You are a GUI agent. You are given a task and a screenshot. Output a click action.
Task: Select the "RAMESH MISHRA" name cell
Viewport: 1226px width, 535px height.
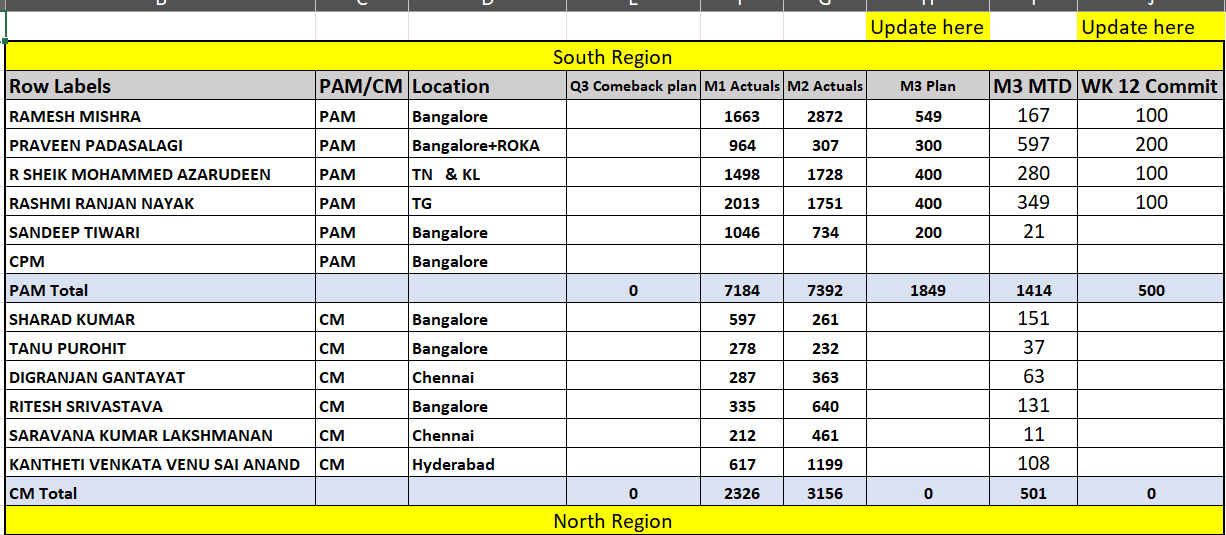click(75, 116)
